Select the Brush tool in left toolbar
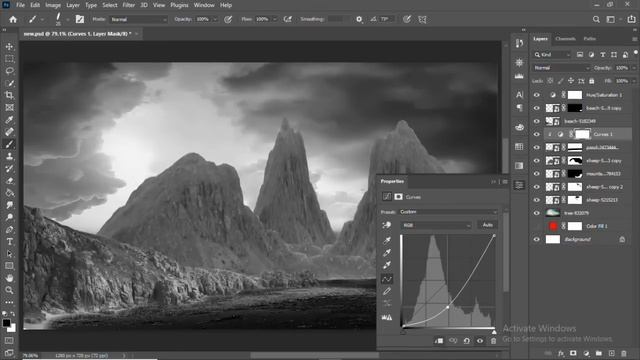This screenshot has width=640, height=360. click(x=9, y=144)
